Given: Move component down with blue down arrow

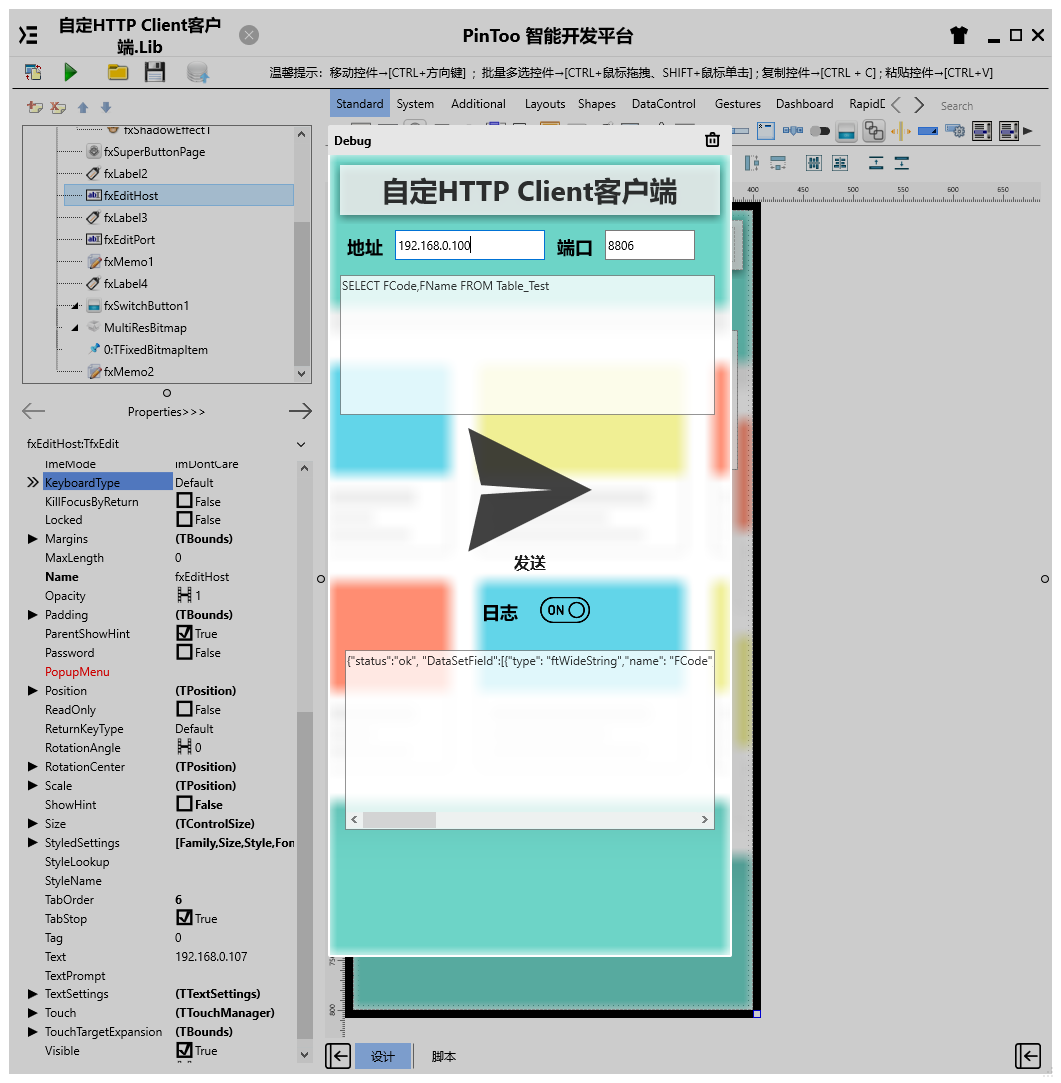Looking at the screenshot, I should point(106,107).
